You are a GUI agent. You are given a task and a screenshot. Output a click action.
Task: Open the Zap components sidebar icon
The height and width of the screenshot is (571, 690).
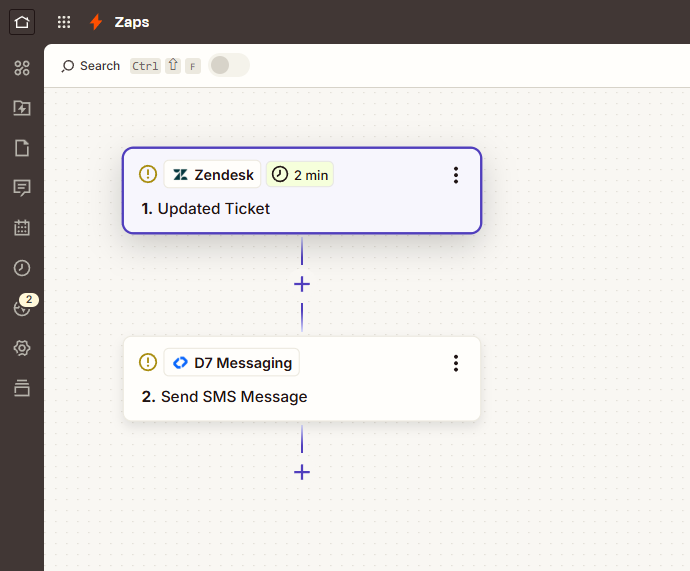point(22,68)
